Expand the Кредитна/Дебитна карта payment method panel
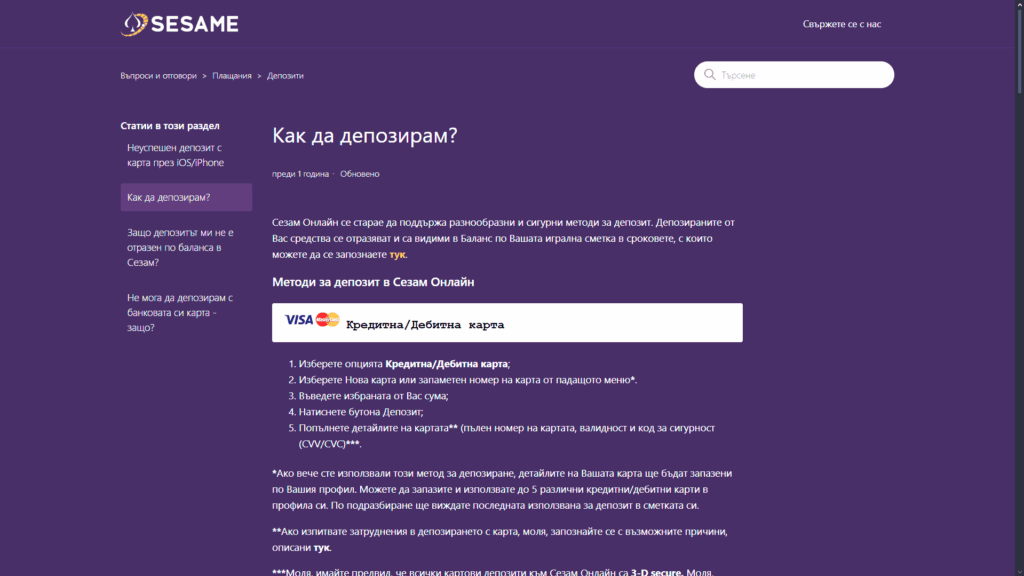 (x=507, y=322)
